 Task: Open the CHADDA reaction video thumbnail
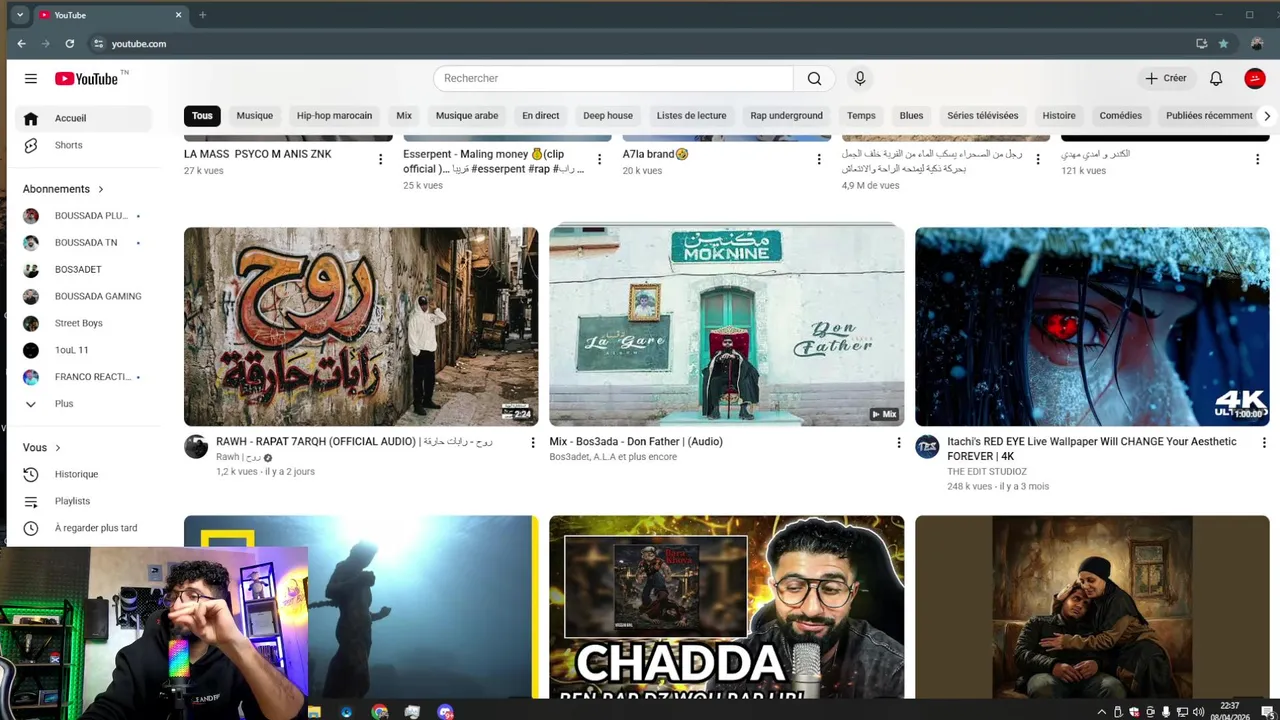[x=726, y=607]
